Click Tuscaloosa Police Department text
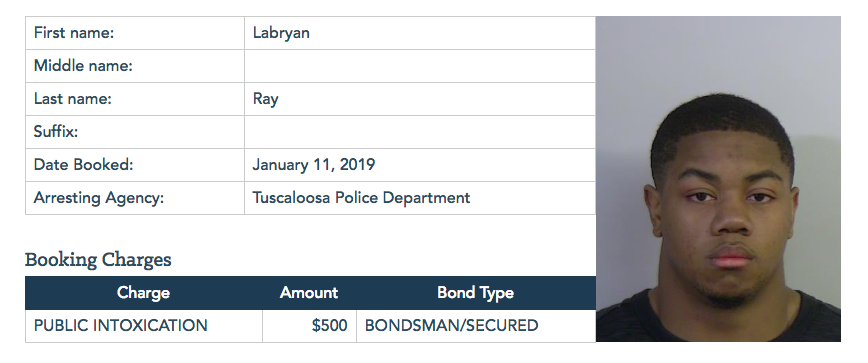This screenshot has height=363, width=868. (361, 198)
